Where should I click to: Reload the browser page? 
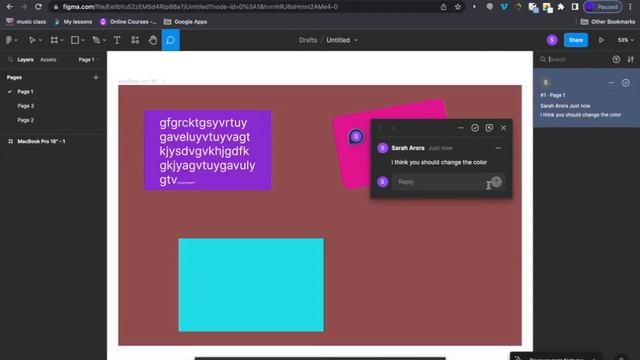pos(38,7)
